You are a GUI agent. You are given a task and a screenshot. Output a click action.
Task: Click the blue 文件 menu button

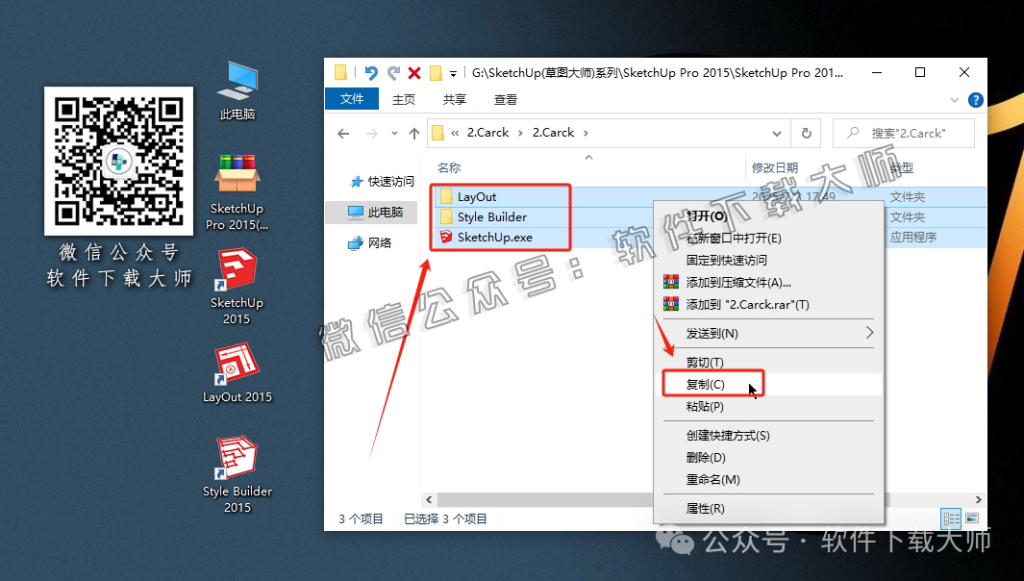tap(352, 99)
